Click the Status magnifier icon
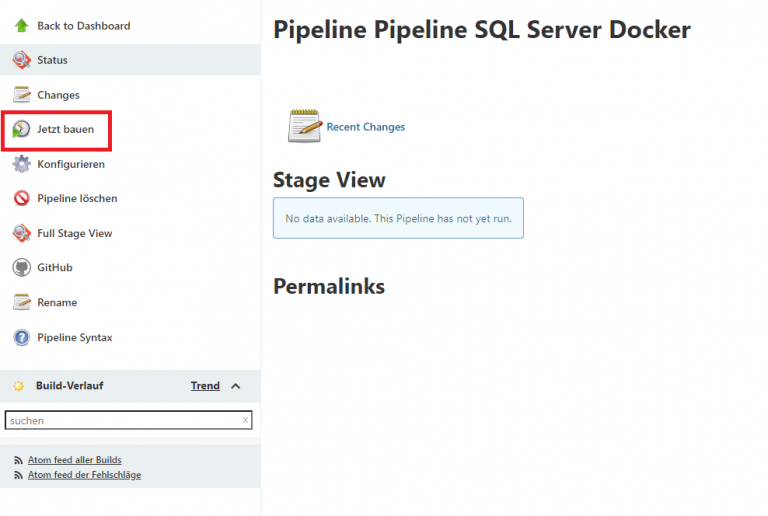 click(x=22, y=60)
